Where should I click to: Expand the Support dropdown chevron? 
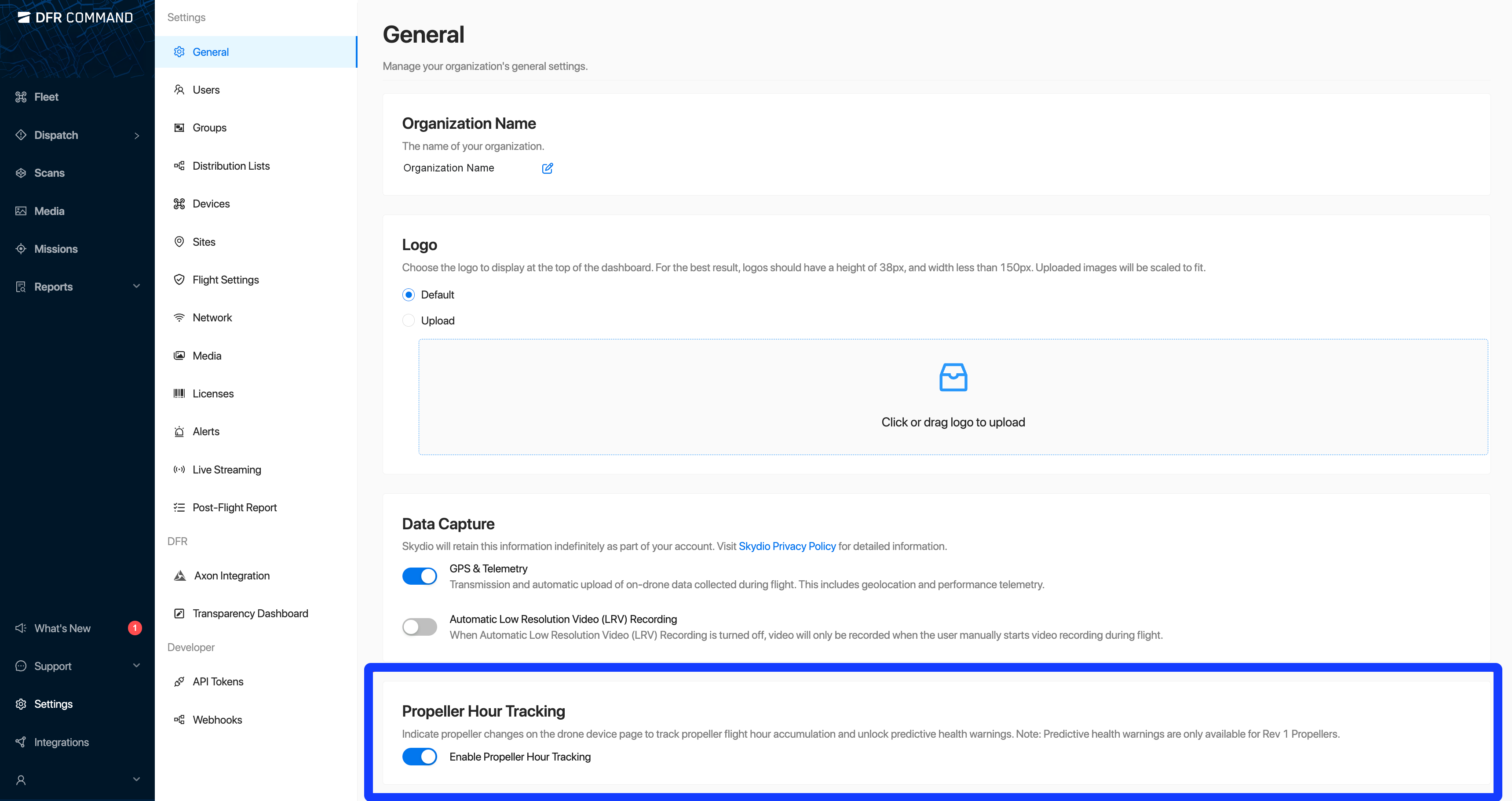point(137,666)
